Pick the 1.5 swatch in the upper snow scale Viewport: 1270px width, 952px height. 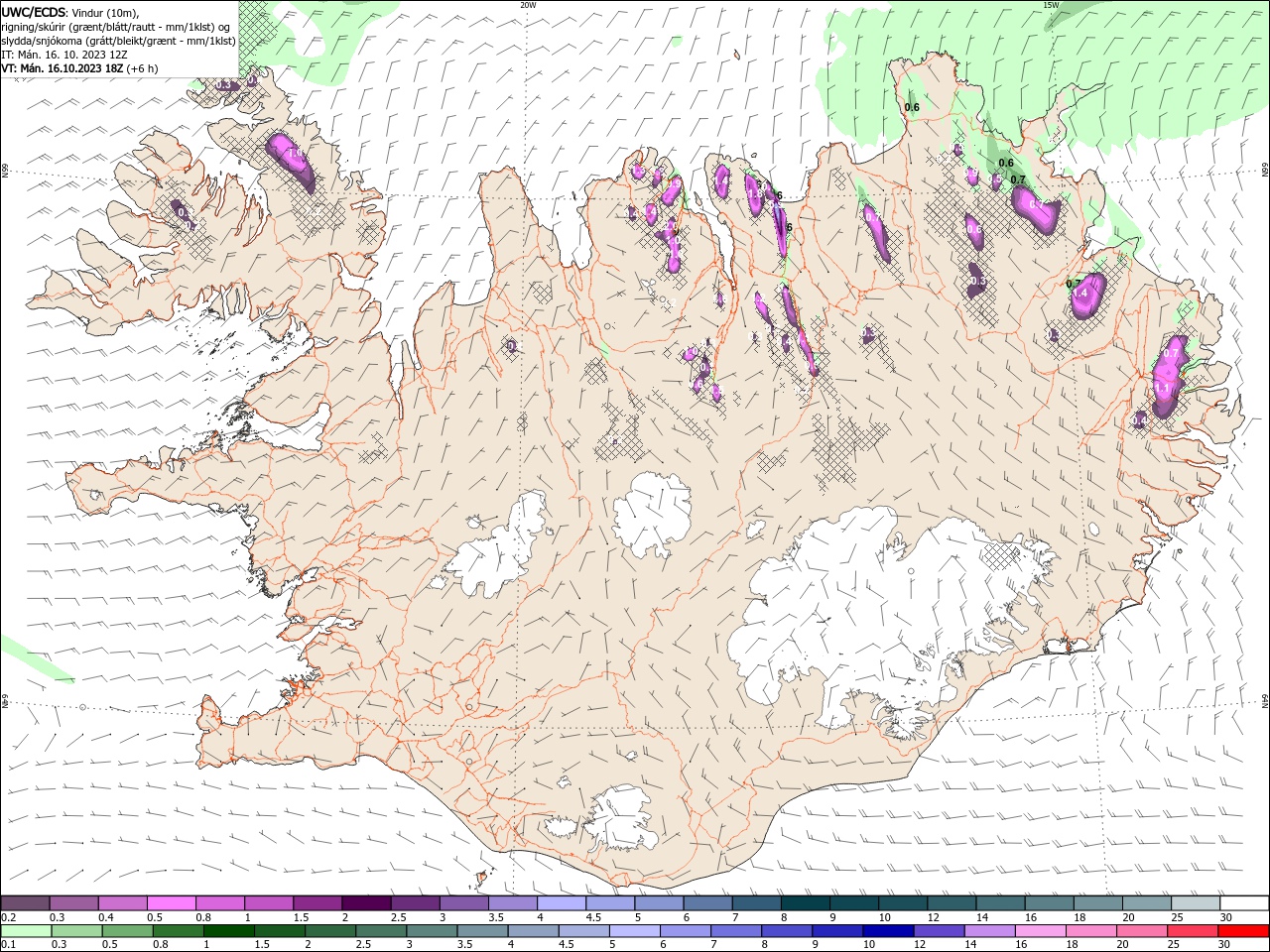[317, 902]
